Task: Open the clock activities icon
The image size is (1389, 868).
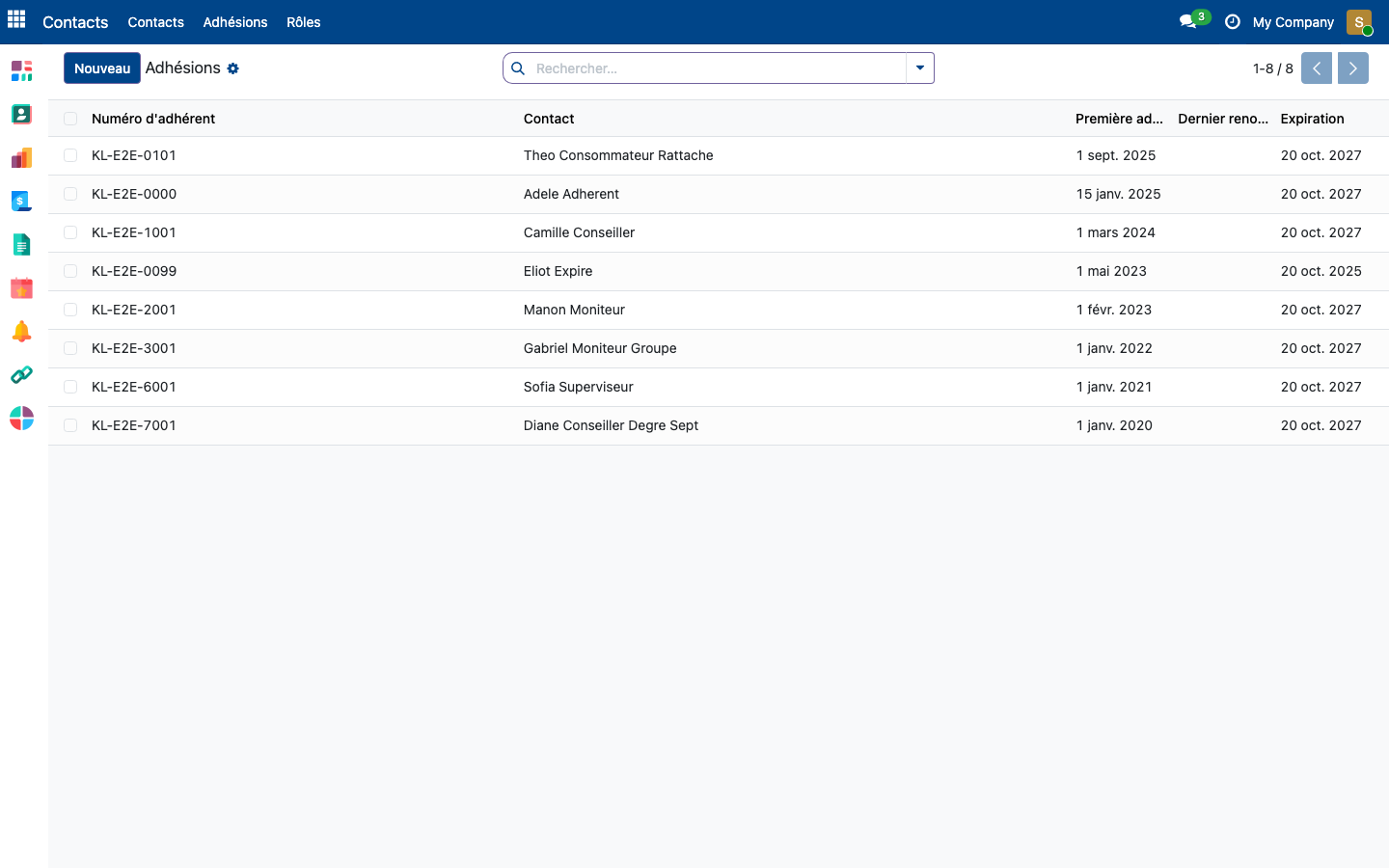Action: click(1232, 21)
